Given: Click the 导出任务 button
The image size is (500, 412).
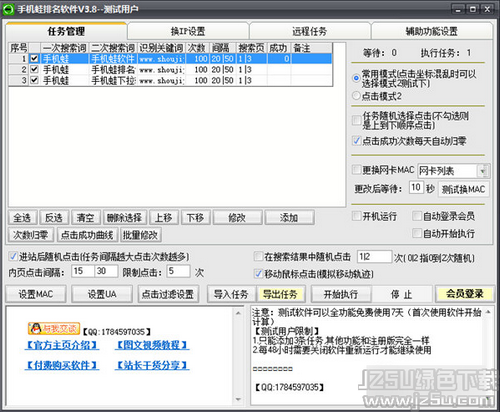Looking at the screenshot, I should pos(280,294).
